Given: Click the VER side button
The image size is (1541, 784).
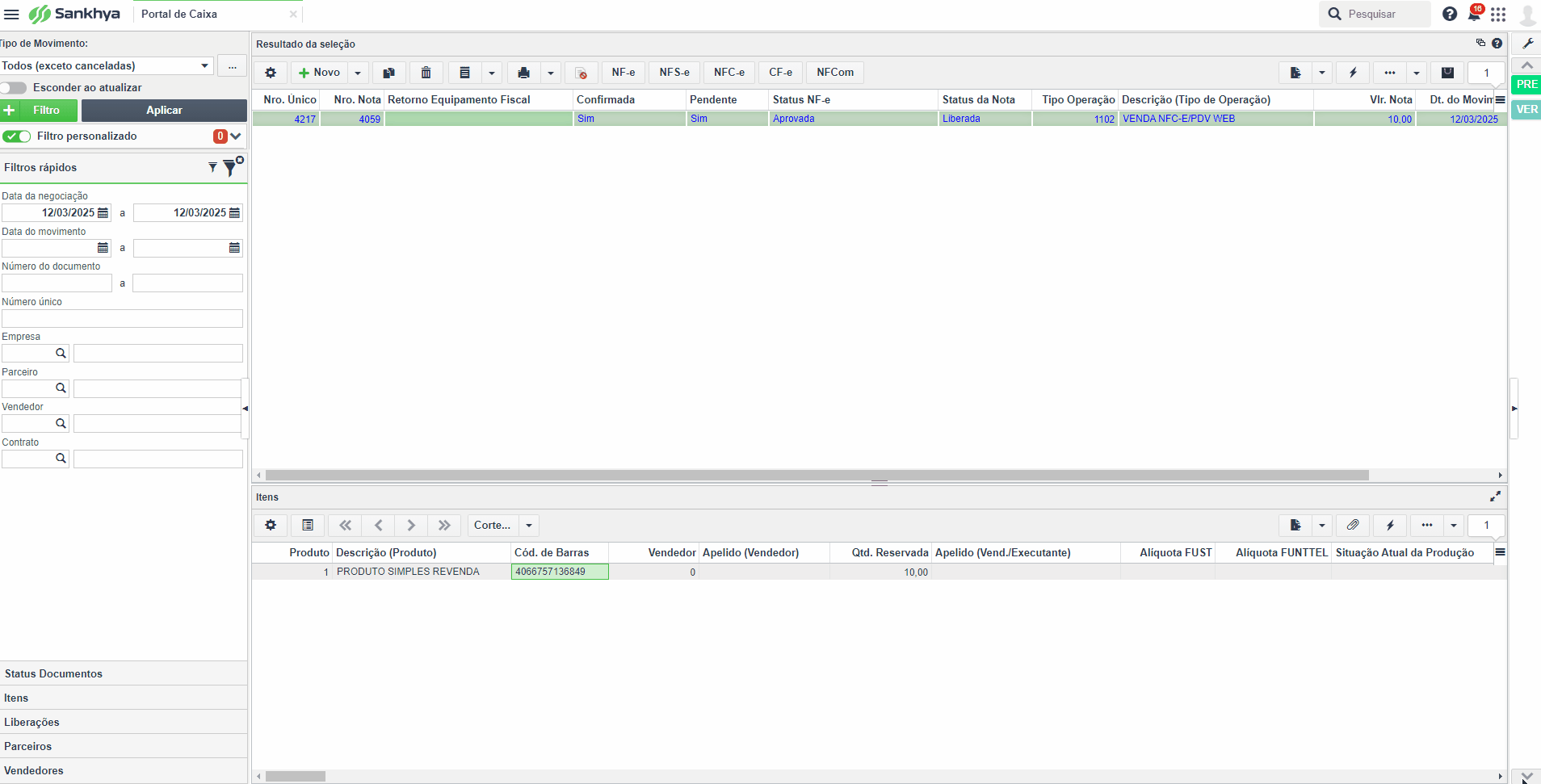Looking at the screenshot, I should click(x=1526, y=109).
